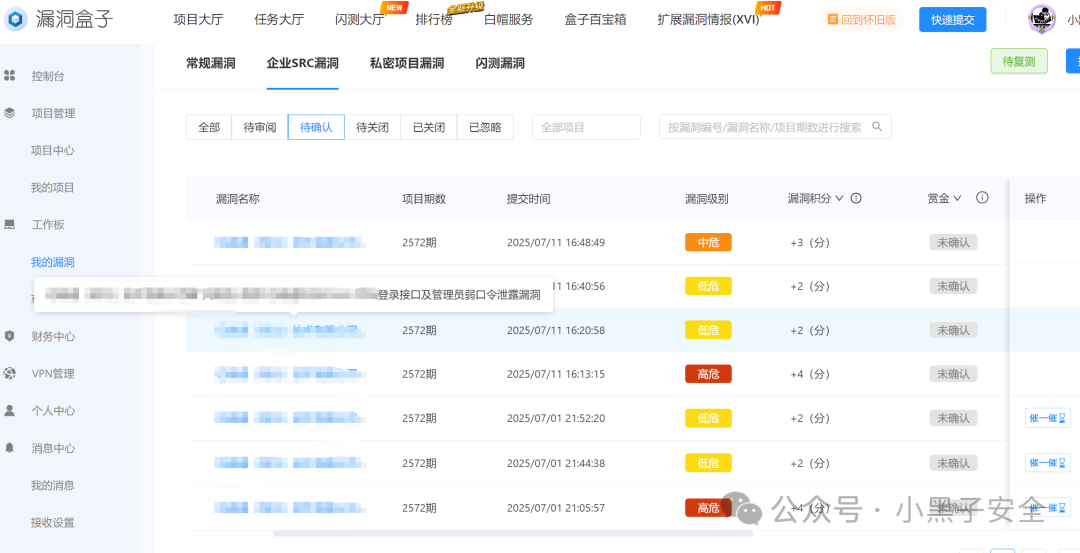Image resolution: width=1080 pixels, height=553 pixels.
Task: Open the 项目大厅 menu
Action: [x=200, y=19]
